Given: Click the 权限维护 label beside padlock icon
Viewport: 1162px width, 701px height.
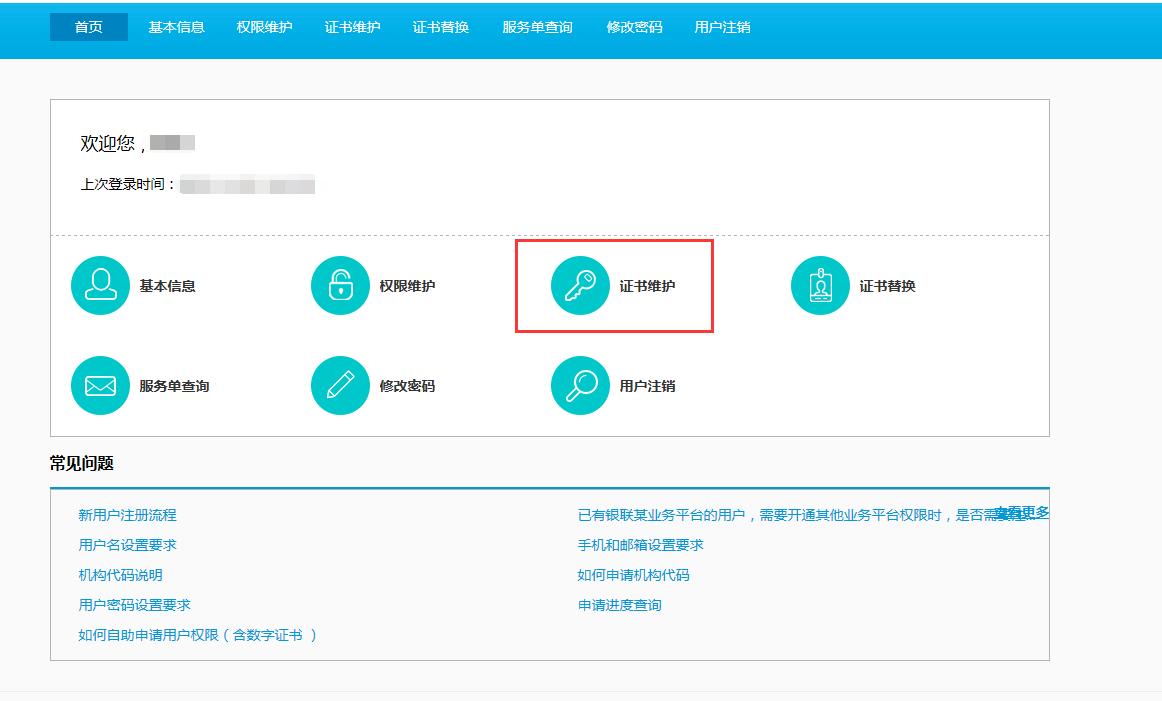Looking at the screenshot, I should 408,286.
